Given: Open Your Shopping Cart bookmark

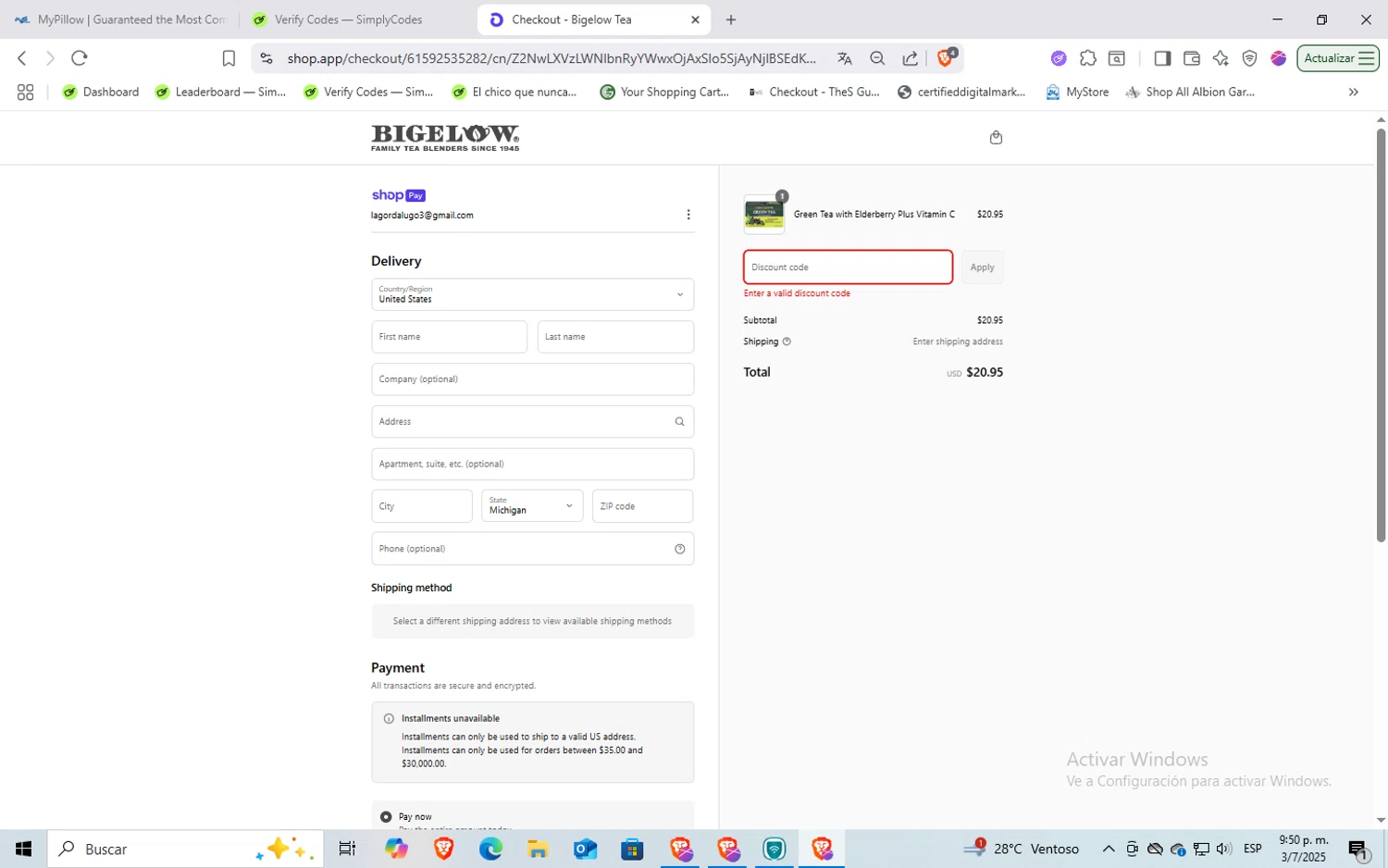Looking at the screenshot, I should (x=664, y=93).
